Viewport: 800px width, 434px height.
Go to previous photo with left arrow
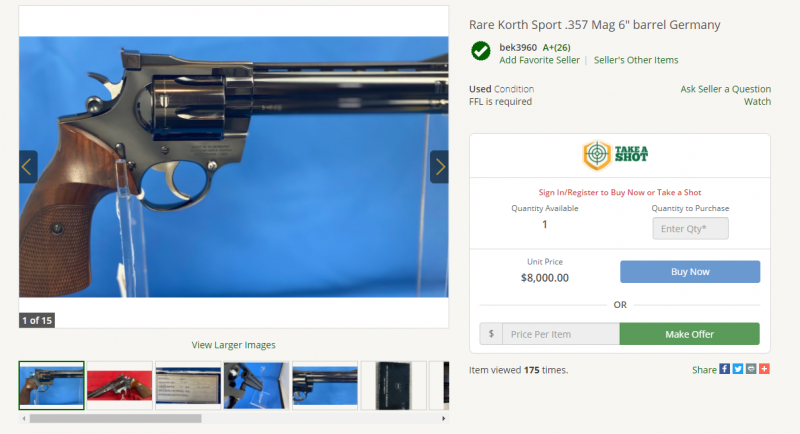coord(28,167)
